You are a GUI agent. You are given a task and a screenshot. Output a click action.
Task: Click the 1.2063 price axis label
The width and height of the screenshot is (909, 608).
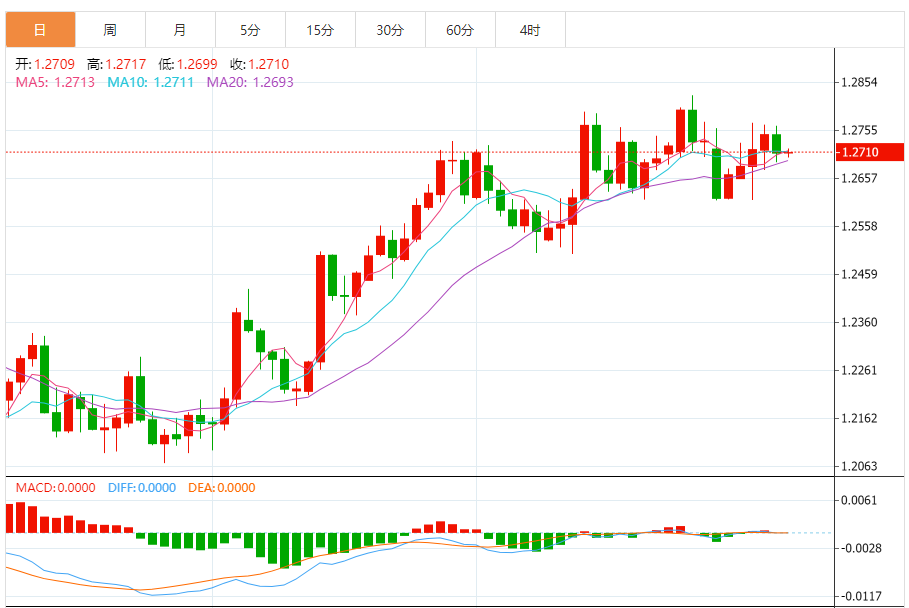(859, 467)
